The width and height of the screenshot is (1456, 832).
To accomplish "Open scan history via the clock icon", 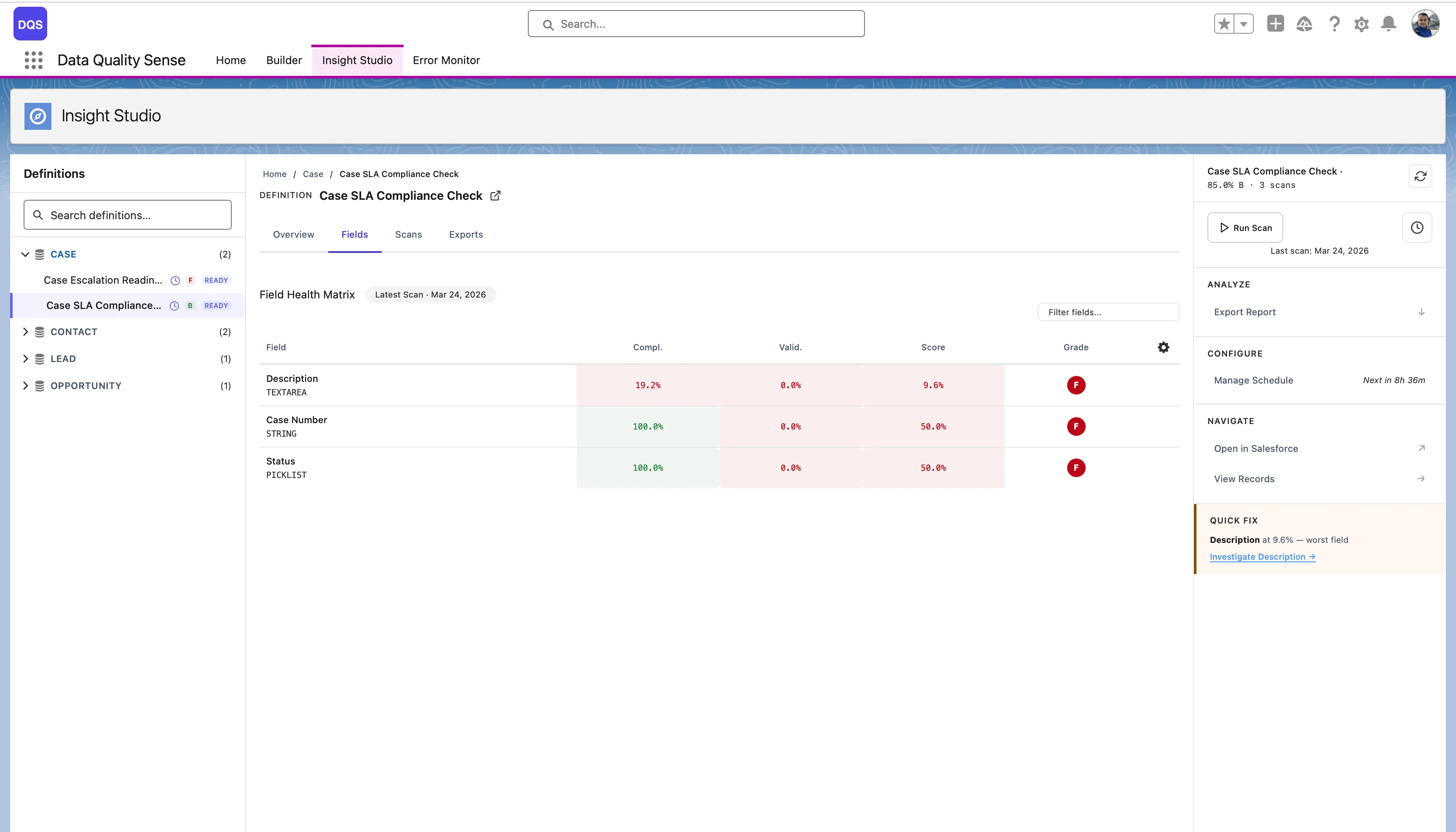I will pyautogui.click(x=1417, y=228).
